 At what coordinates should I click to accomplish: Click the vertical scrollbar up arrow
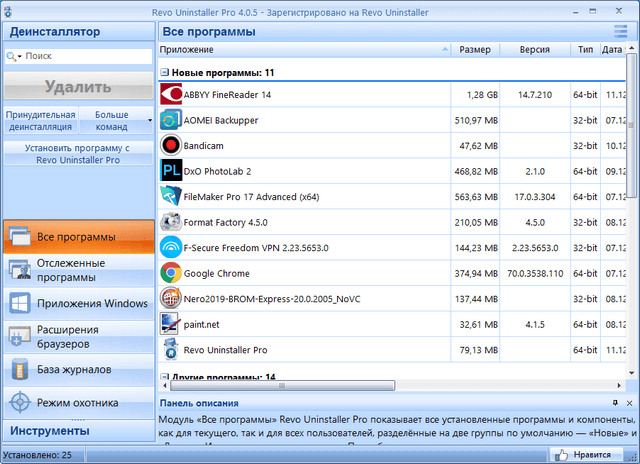point(631,48)
